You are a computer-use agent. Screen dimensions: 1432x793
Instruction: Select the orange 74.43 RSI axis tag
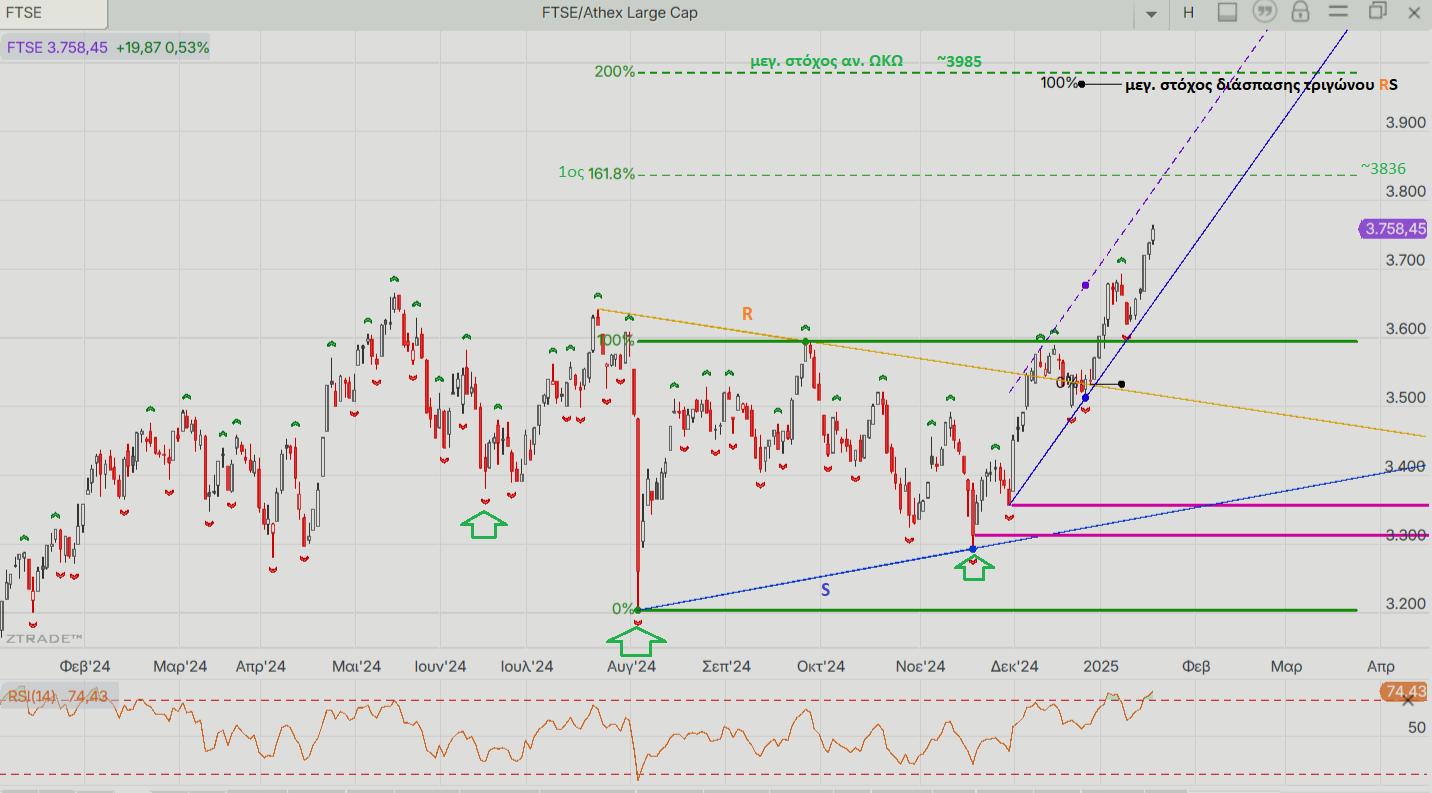point(1405,691)
